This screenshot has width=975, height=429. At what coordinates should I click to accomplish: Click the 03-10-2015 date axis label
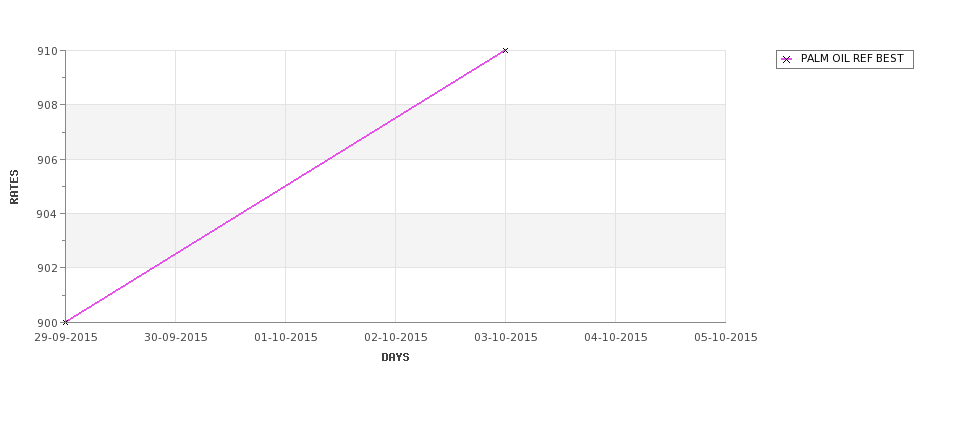point(506,338)
